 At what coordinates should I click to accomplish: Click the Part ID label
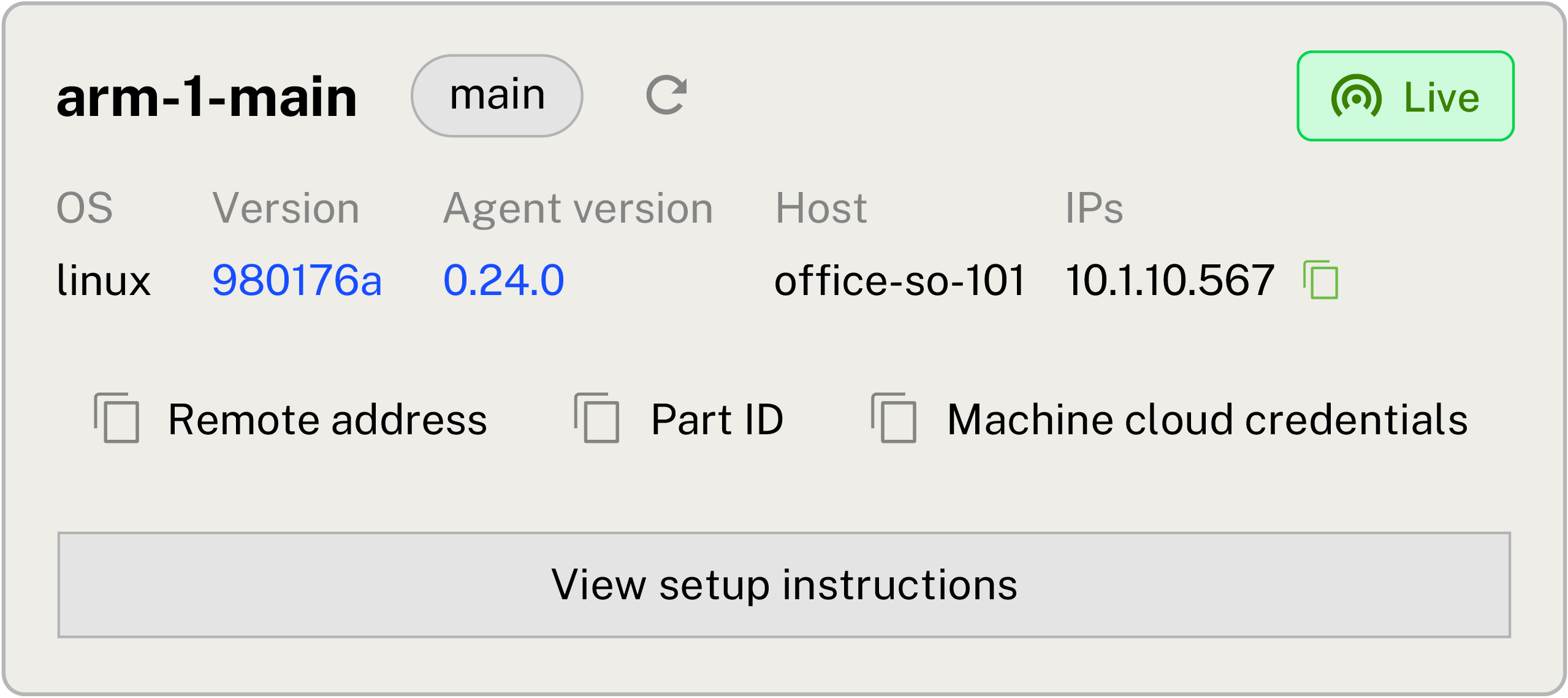click(x=717, y=420)
